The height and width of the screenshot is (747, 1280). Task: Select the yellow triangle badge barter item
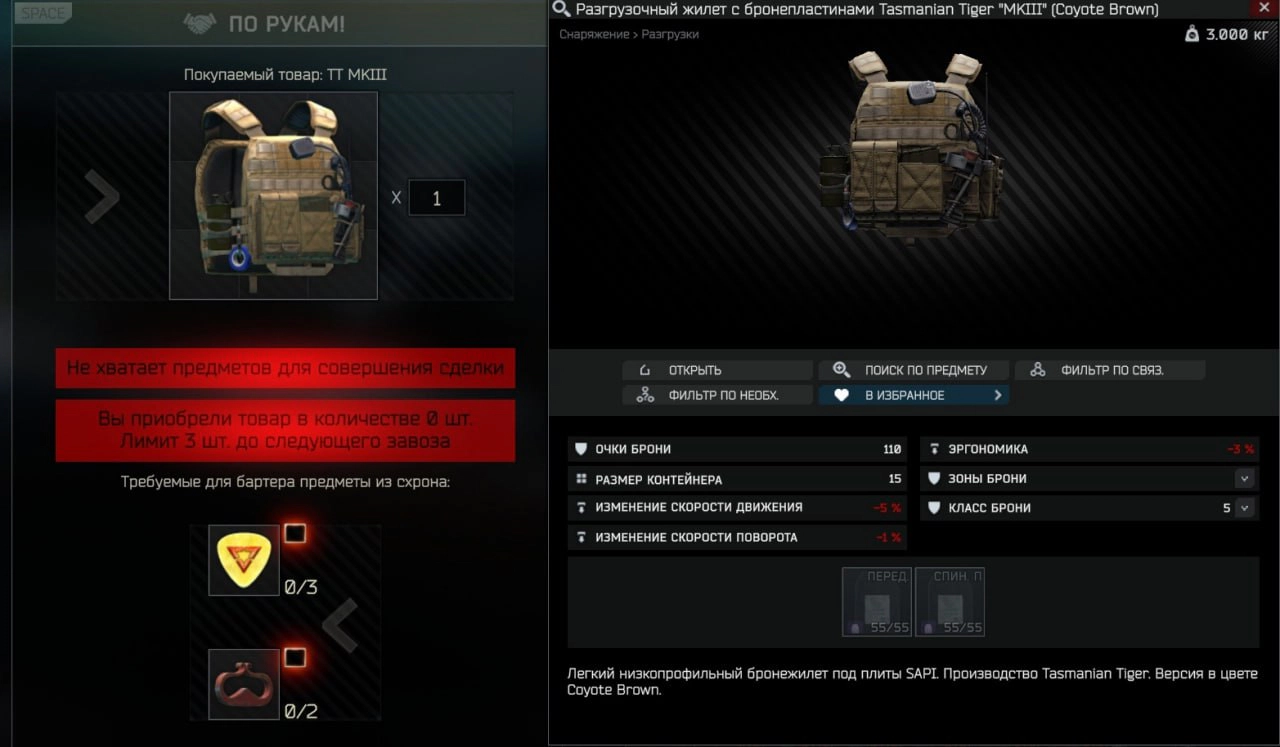(244, 561)
